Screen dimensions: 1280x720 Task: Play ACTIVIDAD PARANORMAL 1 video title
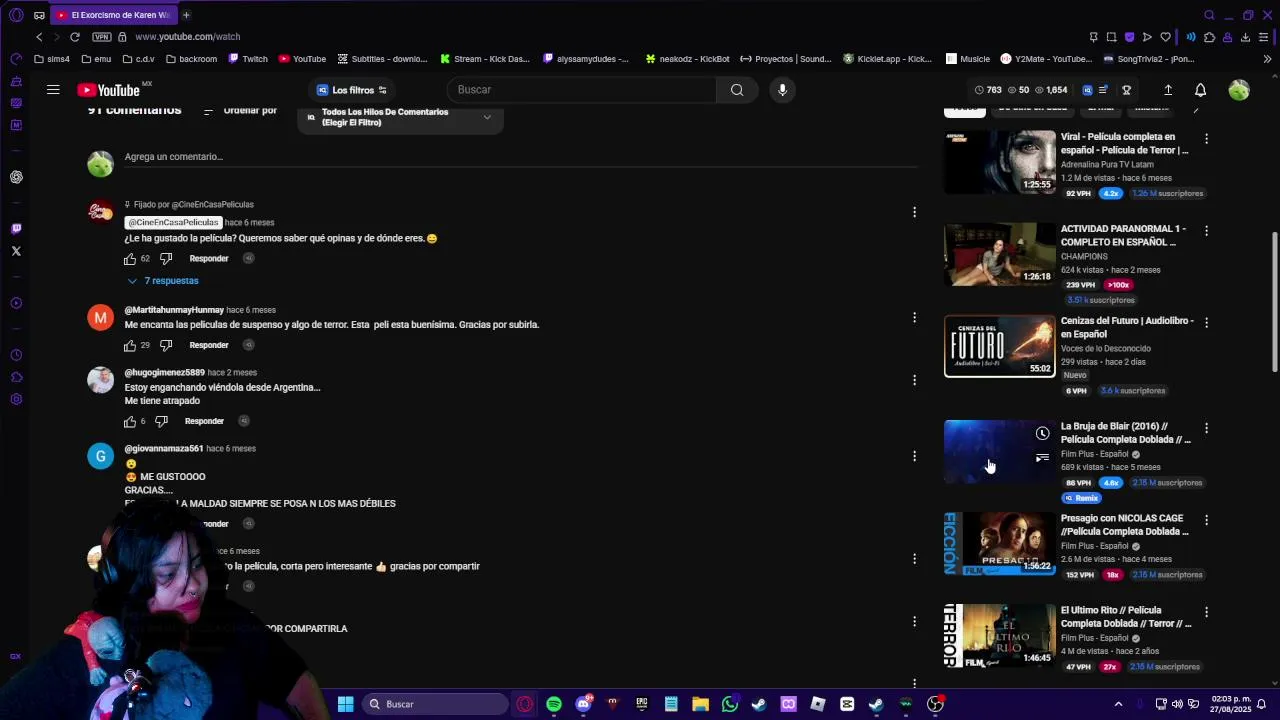click(x=1123, y=235)
